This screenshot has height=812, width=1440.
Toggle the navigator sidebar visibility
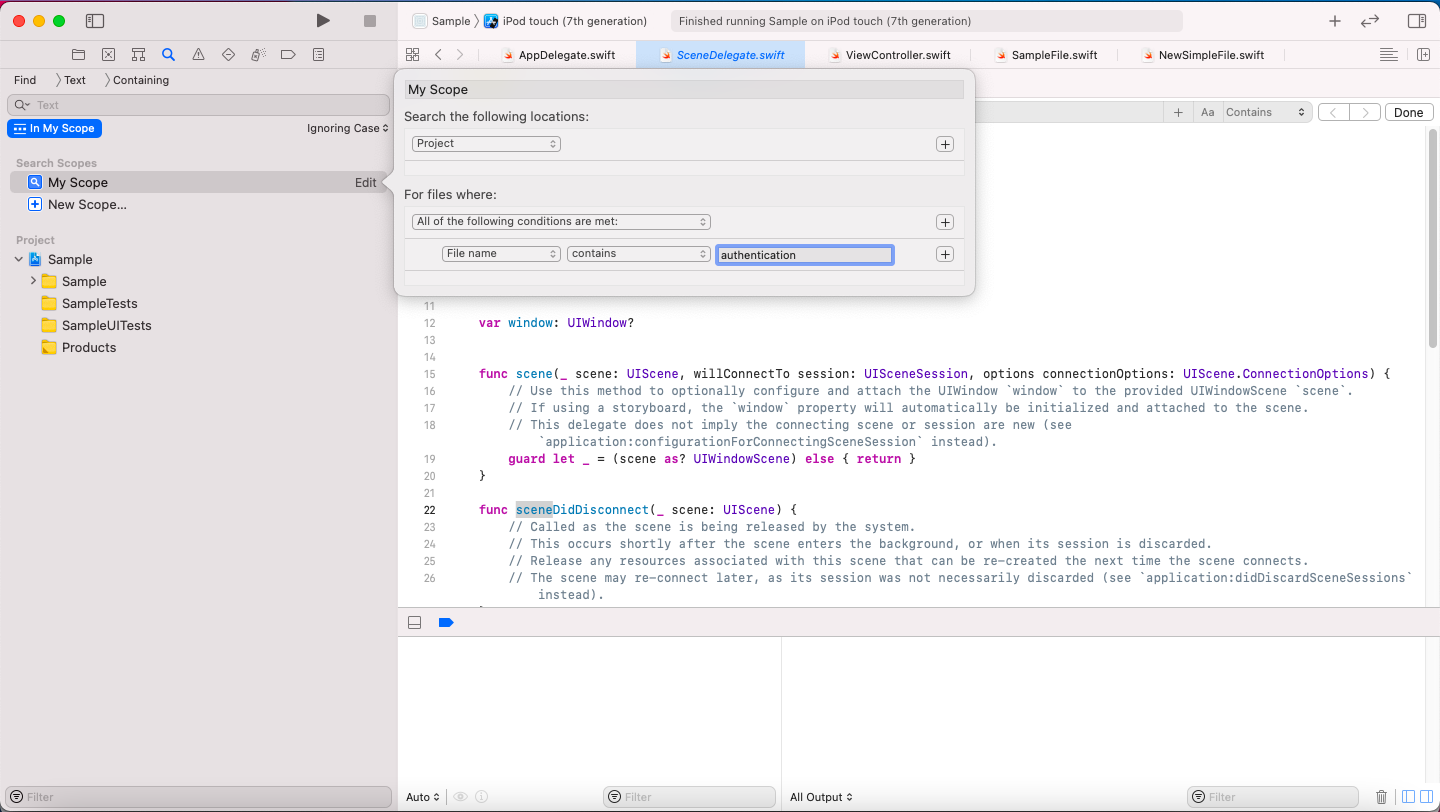pos(95,21)
